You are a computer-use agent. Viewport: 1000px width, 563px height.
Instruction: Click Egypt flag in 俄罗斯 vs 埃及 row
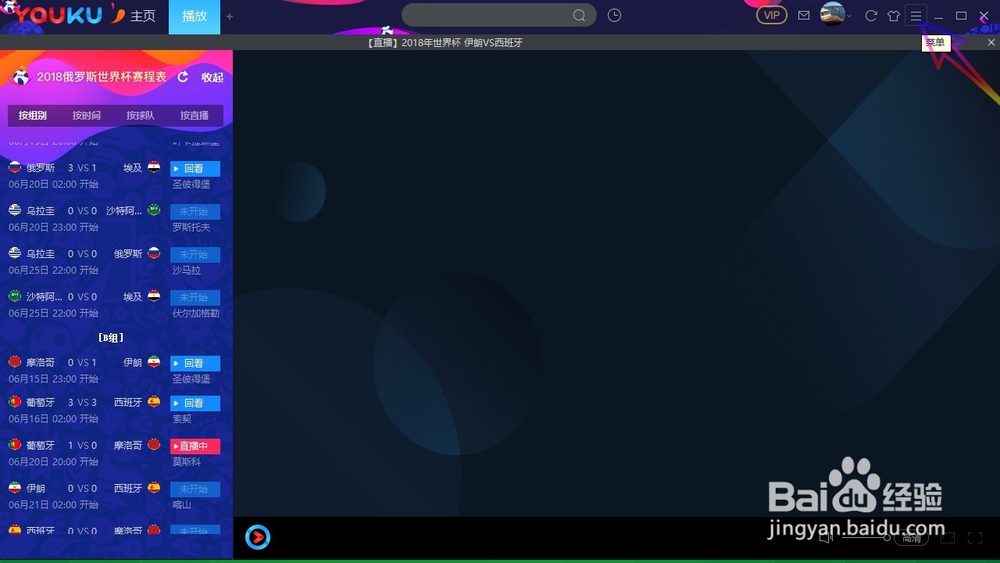tap(154, 167)
